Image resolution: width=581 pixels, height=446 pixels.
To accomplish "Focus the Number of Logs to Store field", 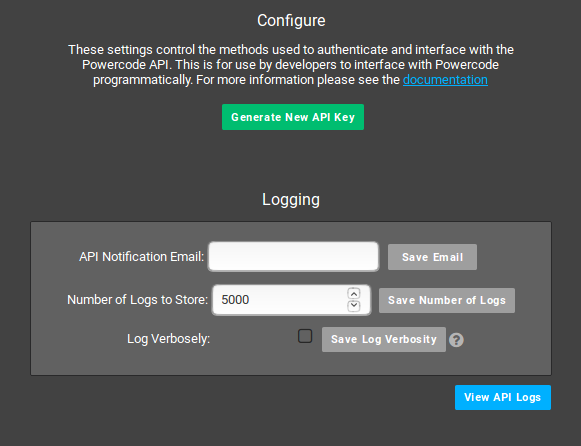I will (x=291, y=300).
